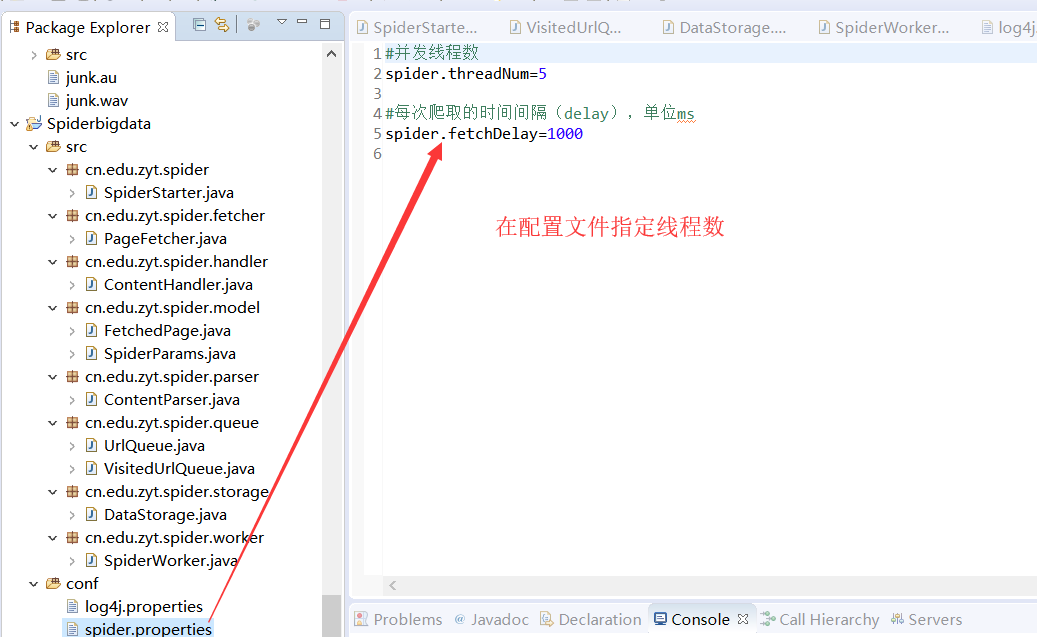Click SpiderParams.java file icon

point(92,353)
